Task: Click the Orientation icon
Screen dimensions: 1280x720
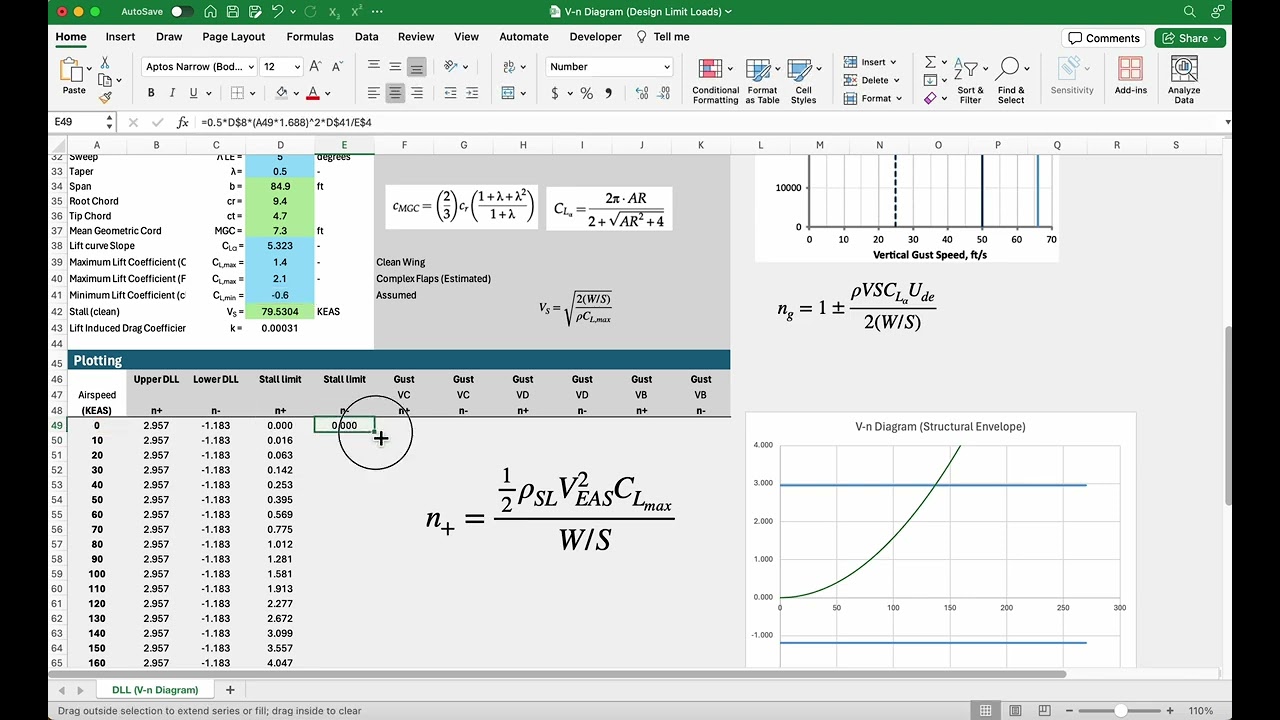Action: 451,67
